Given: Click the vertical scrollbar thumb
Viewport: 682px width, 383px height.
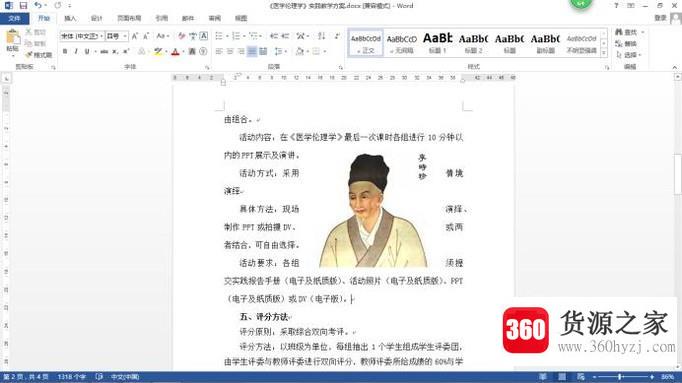Looking at the screenshot, I should tap(678, 174).
